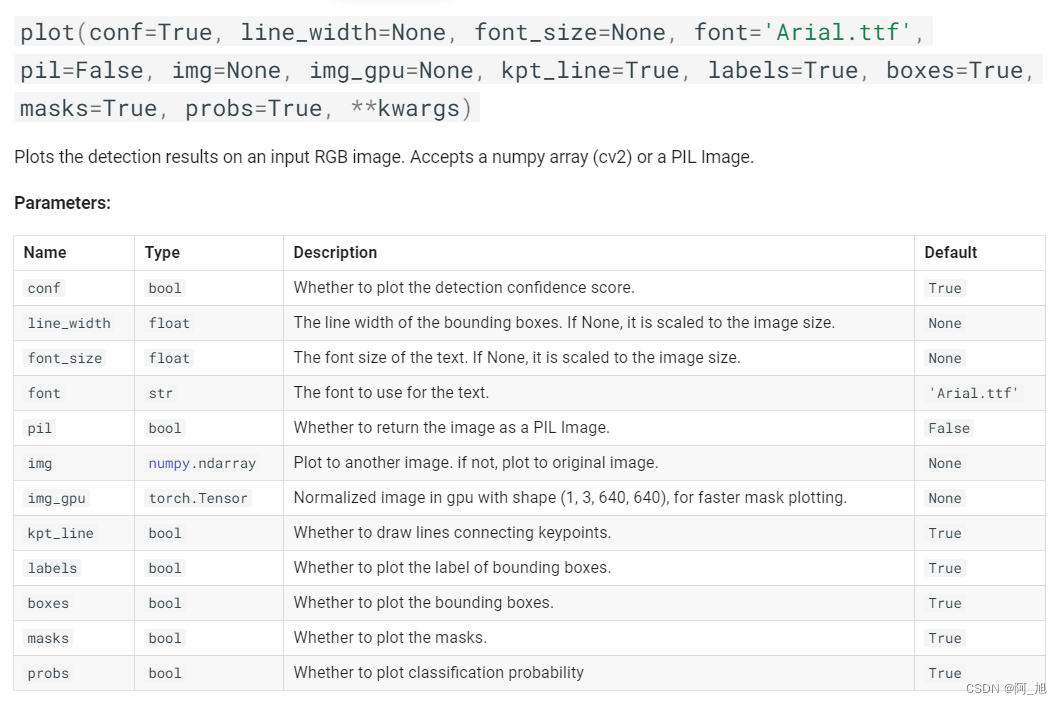Click the Name column header
Screen dimensions: 1062x704
[45, 252]
